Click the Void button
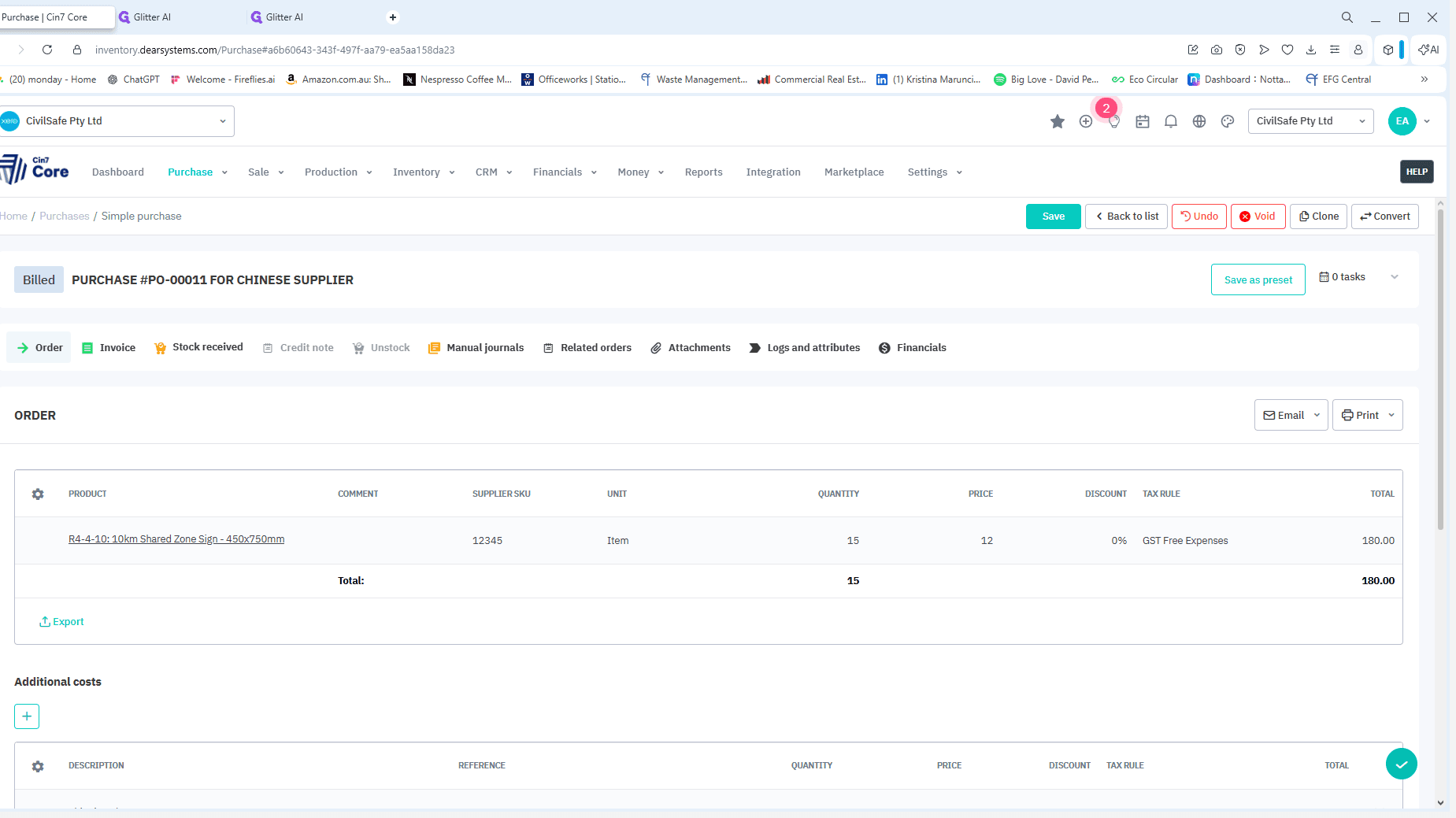The height and width of the screenshot is (818, 1456). (1258, 217)
